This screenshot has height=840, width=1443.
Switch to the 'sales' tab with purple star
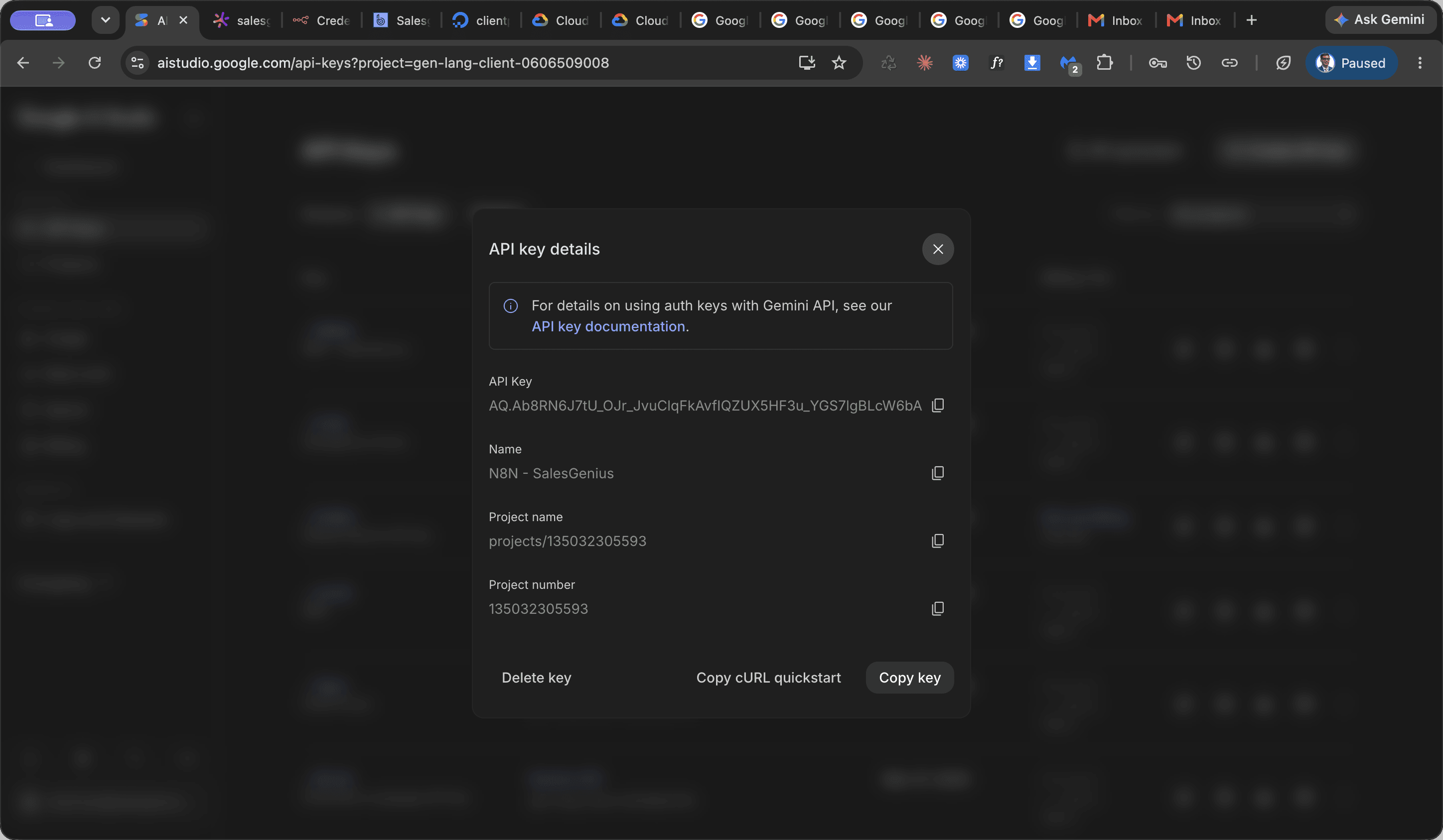241,20
